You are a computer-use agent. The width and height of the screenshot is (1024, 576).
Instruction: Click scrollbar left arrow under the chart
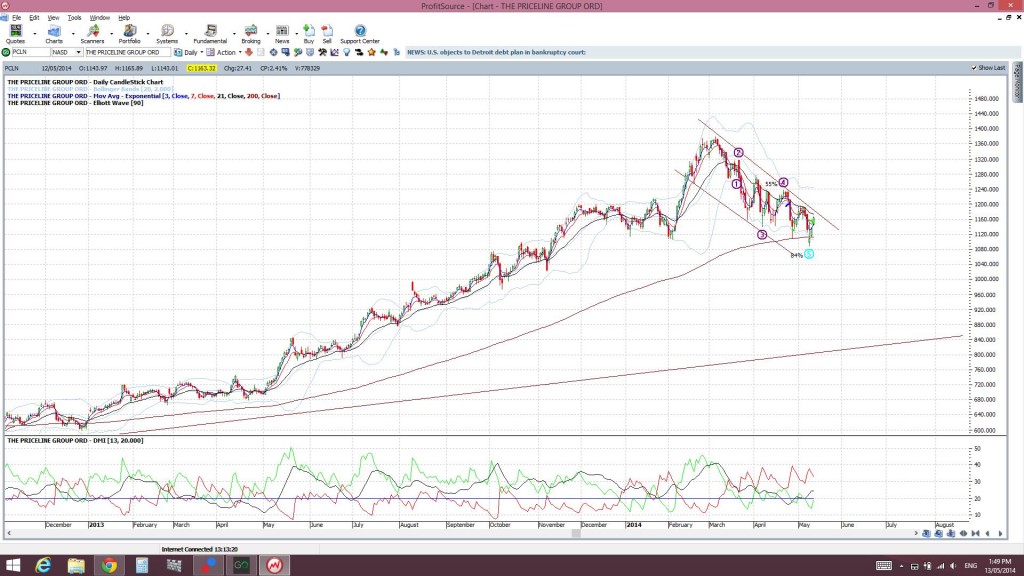pyautogui.click(x=8, y=534)
